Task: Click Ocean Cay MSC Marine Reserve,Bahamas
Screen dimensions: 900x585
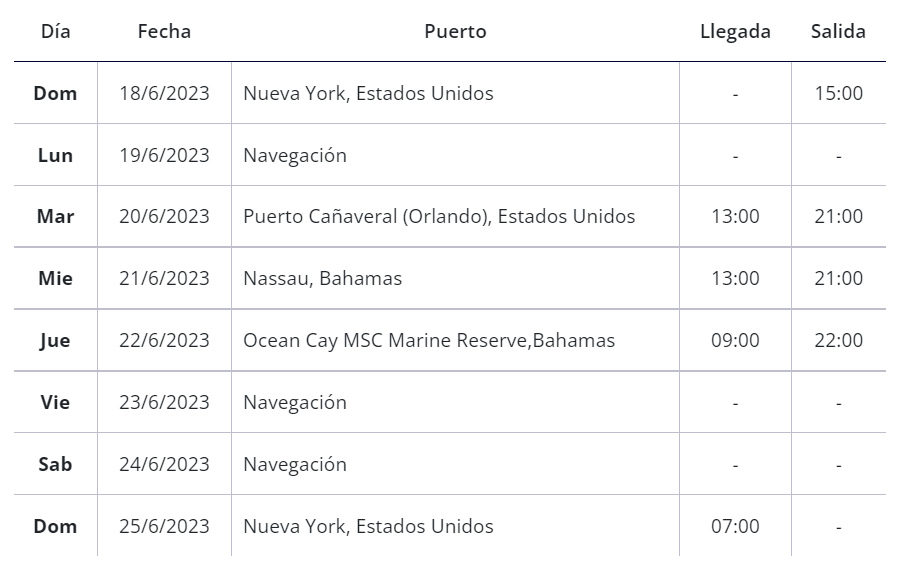Action: pos(429,340)
